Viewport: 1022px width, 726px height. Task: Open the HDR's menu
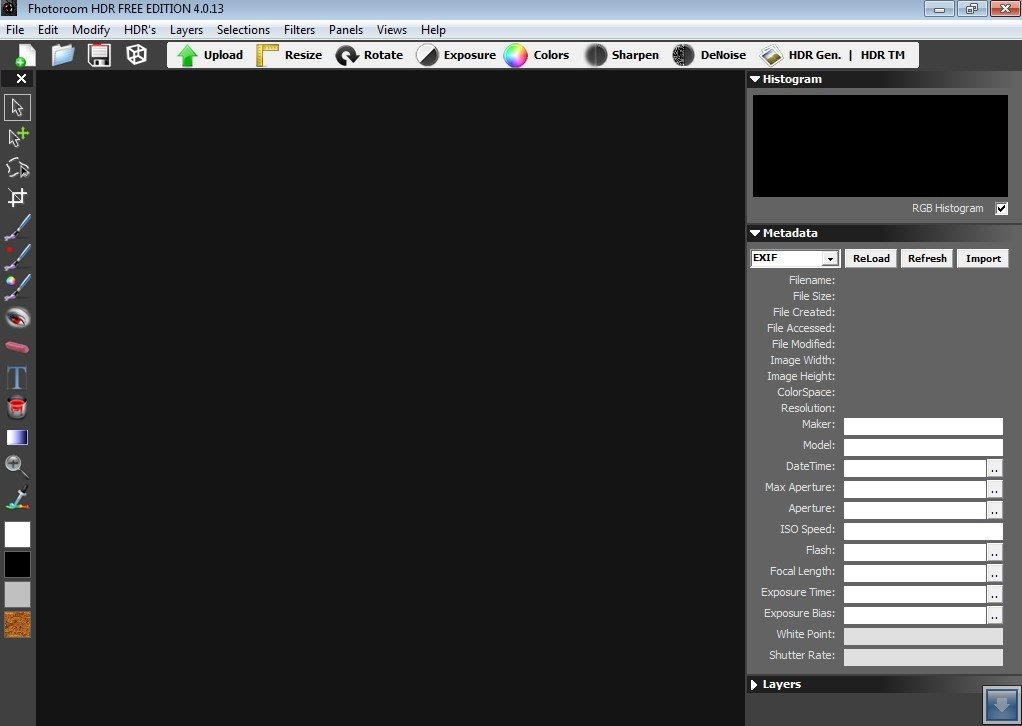140,30
